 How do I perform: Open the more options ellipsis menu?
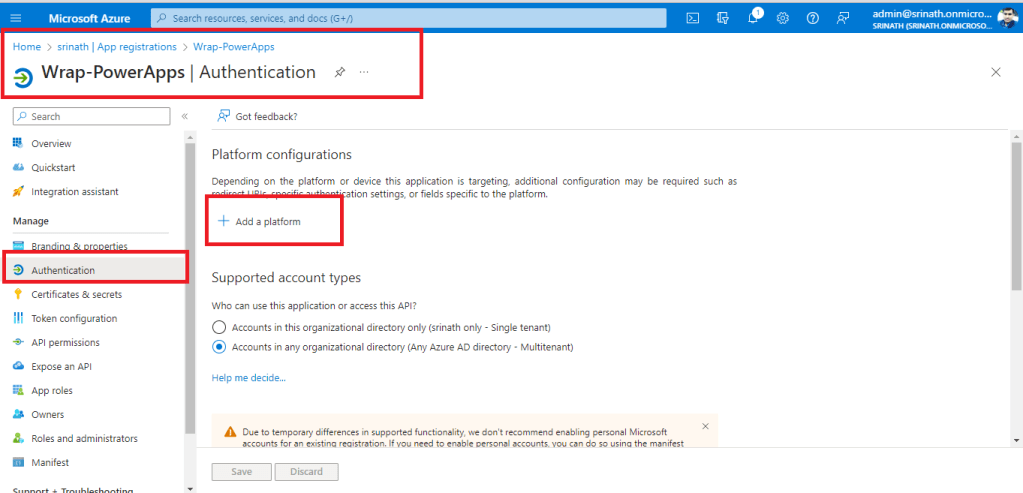(364, 72)
